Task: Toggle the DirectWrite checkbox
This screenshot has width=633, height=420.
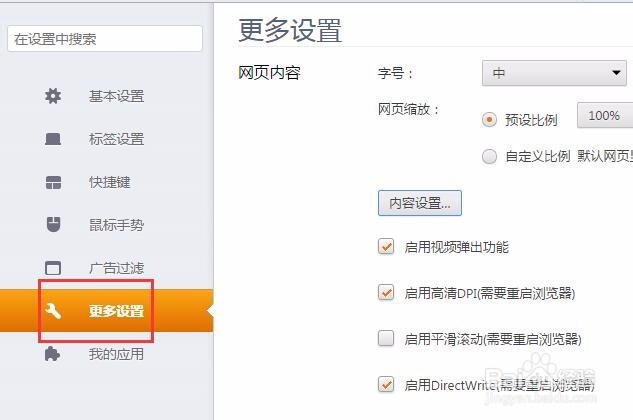Action: (386, 383)
